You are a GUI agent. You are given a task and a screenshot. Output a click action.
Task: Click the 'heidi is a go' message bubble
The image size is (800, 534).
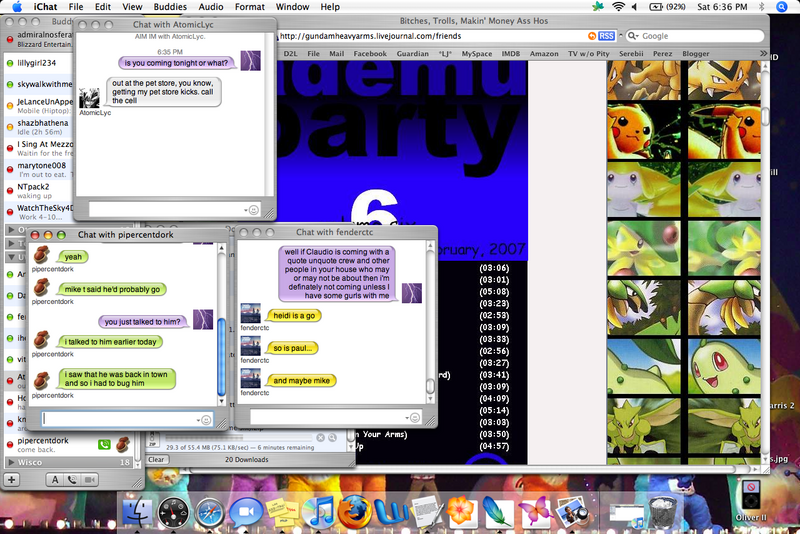(x=294, y=316)
